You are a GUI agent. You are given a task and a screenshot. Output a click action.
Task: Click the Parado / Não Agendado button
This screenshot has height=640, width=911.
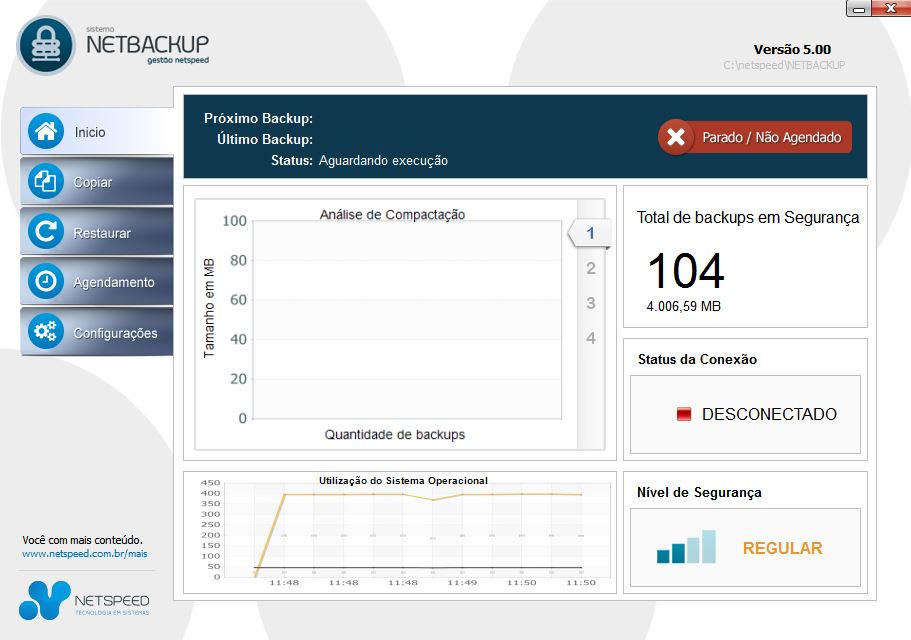point(755,137)
